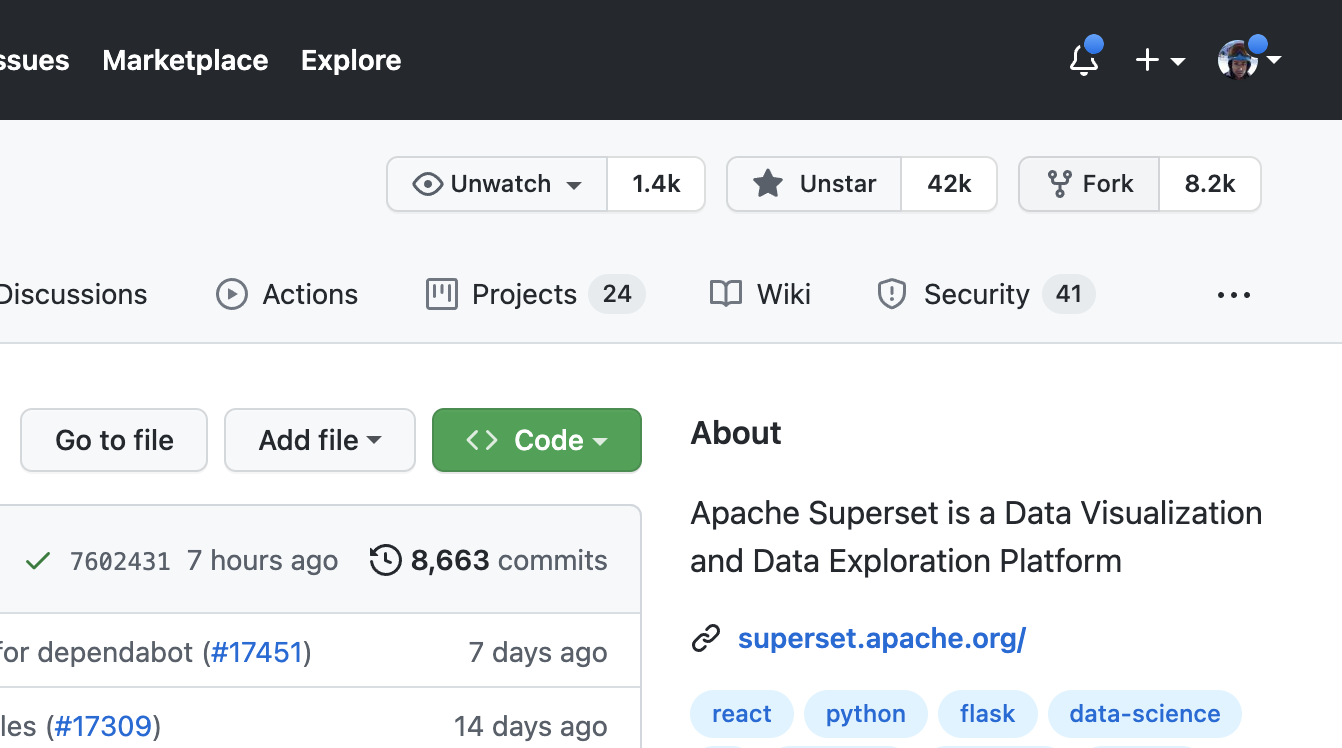Click the commit history clock icon
The width and height of the screenshot is (1342, 748).
pyautogui.click(x=386, y=560)
